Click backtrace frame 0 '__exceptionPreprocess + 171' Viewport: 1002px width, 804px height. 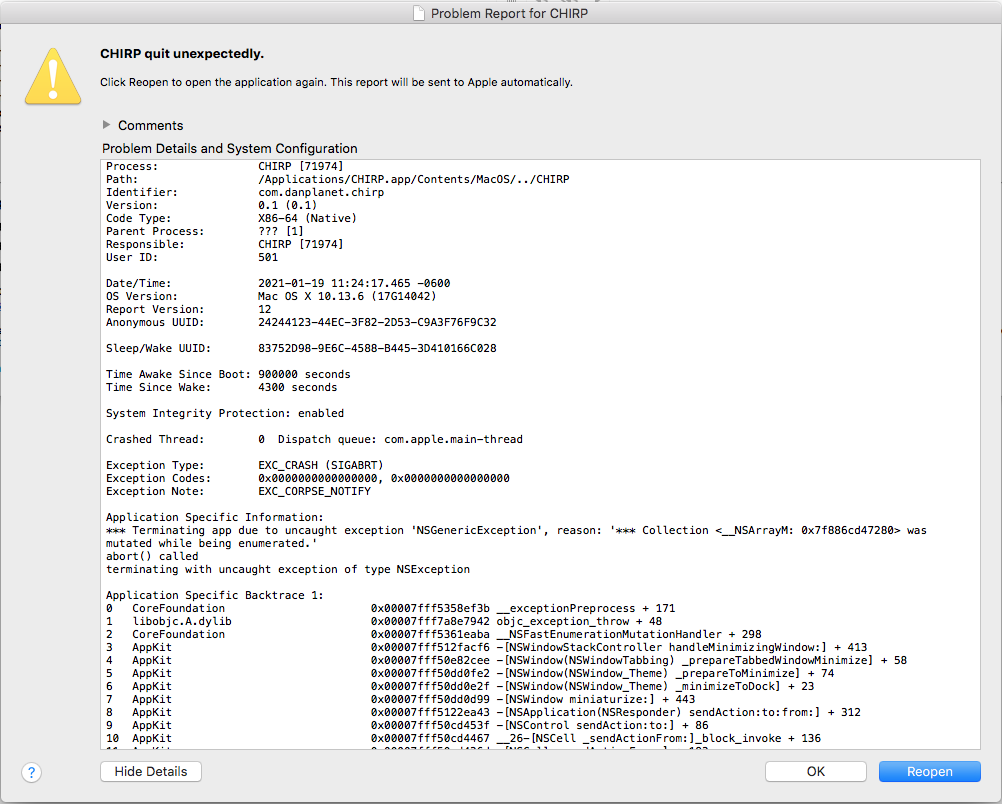point(587,608)
